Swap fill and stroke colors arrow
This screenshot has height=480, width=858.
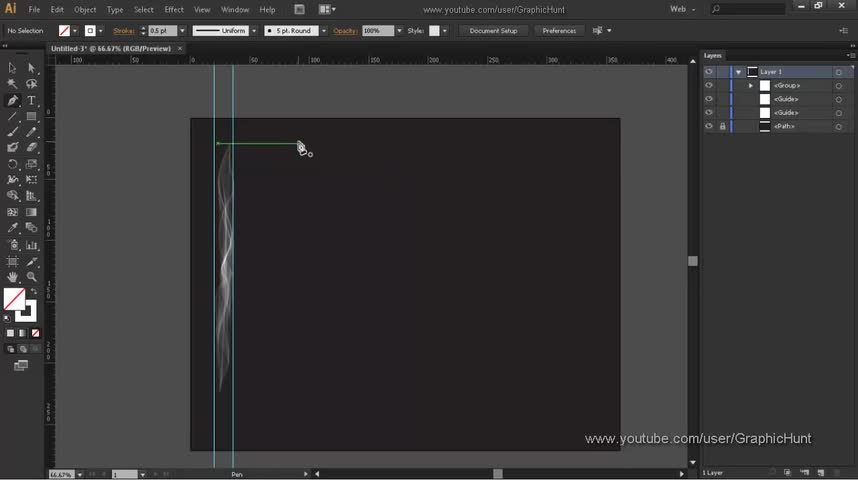coord(34,291)
